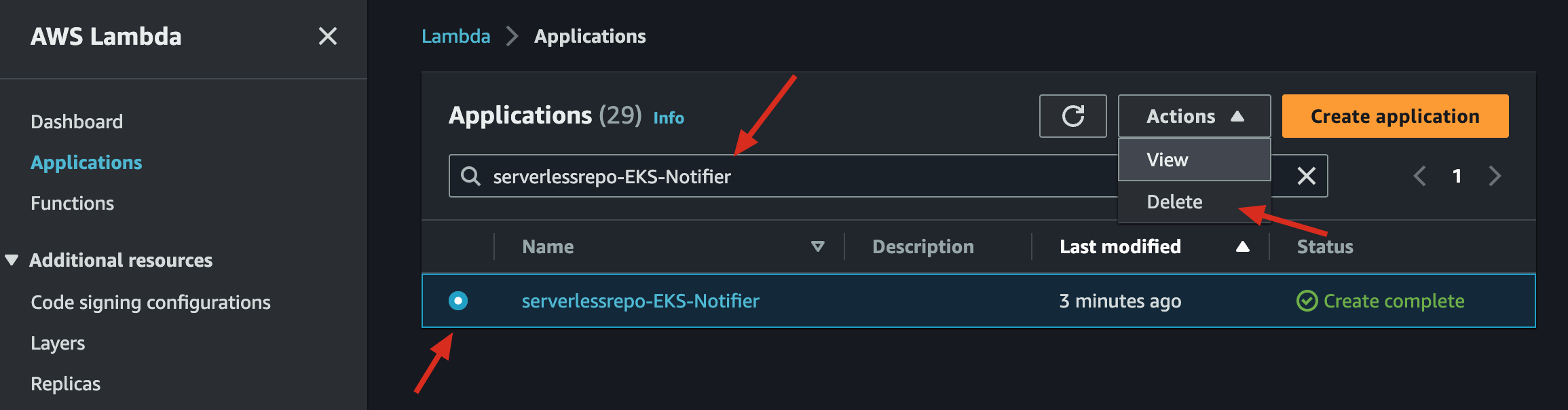1568x410 pixels.
Task: Click the search magnifier icon
Action: pos(470,176)
